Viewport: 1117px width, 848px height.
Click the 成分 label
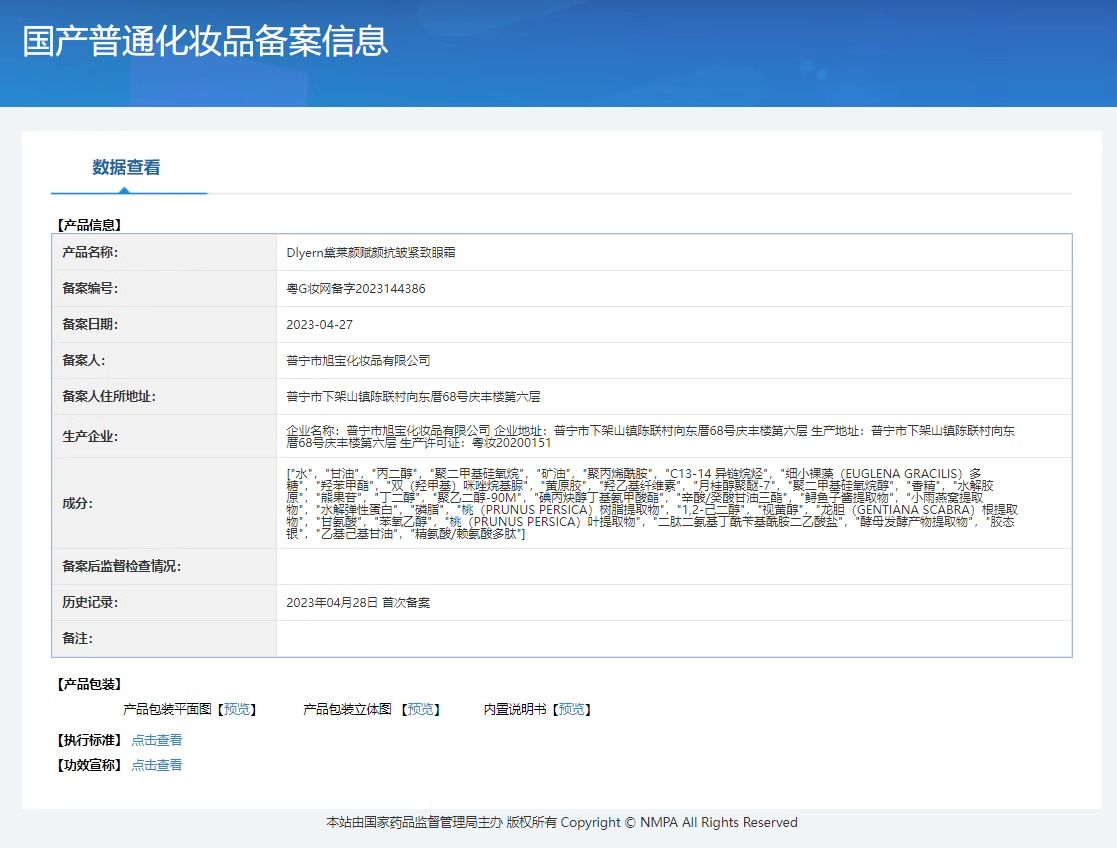(78, 503)
